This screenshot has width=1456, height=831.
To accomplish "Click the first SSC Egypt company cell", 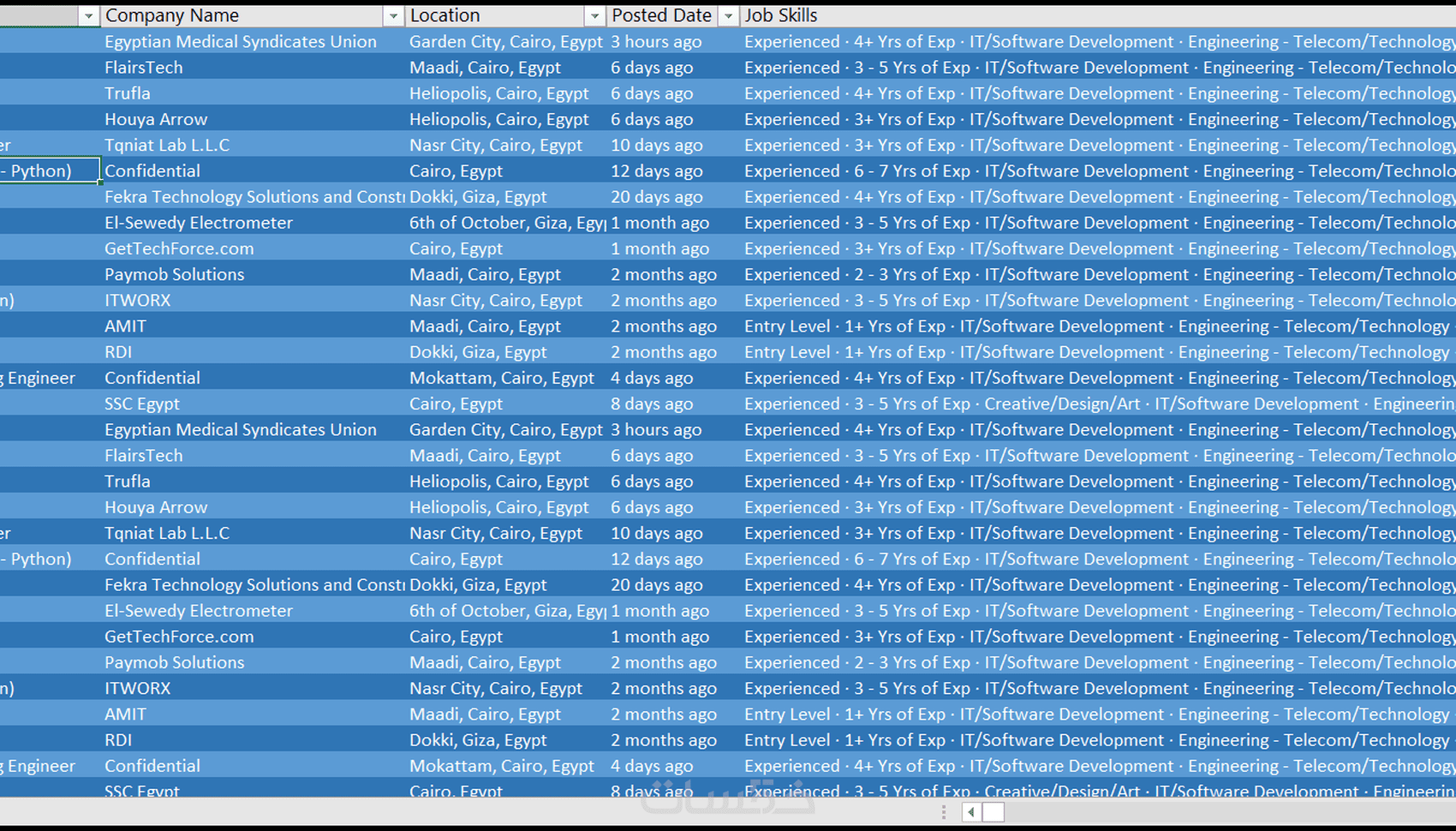I will [x=253, y=404].
